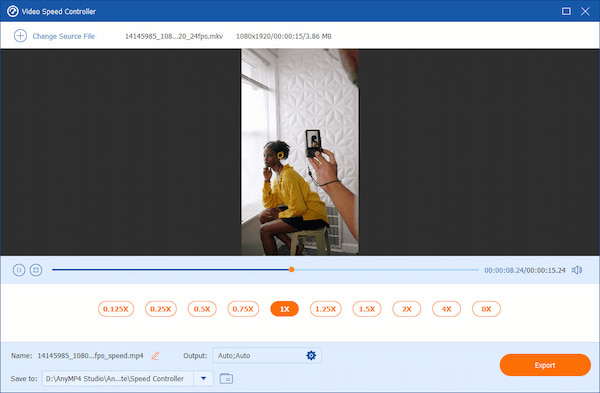Viewport: 600px width, 393px height.
Task: Stop the video playback
Action: [36, 270]
